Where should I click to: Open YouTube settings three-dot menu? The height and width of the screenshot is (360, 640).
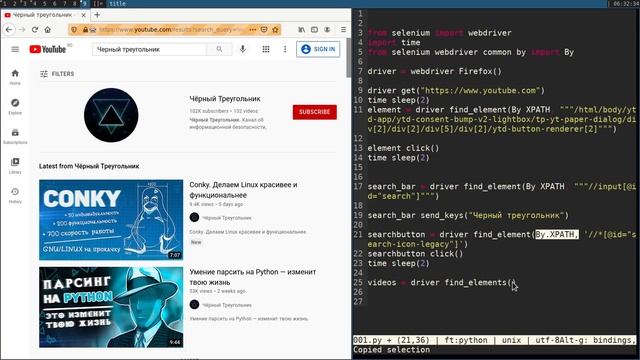click(x=285, y=49)
